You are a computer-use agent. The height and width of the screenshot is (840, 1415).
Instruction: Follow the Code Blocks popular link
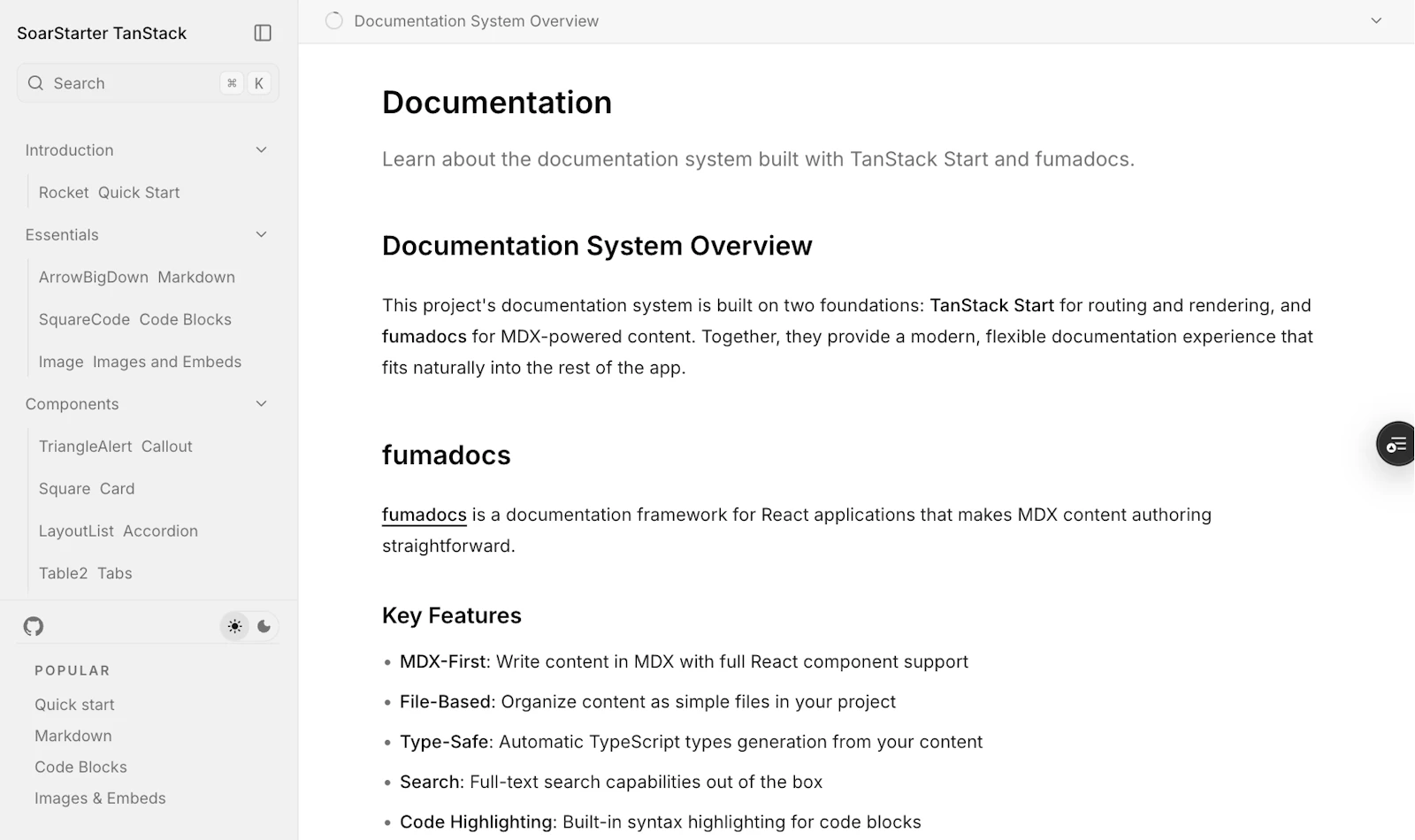[80, 767]
